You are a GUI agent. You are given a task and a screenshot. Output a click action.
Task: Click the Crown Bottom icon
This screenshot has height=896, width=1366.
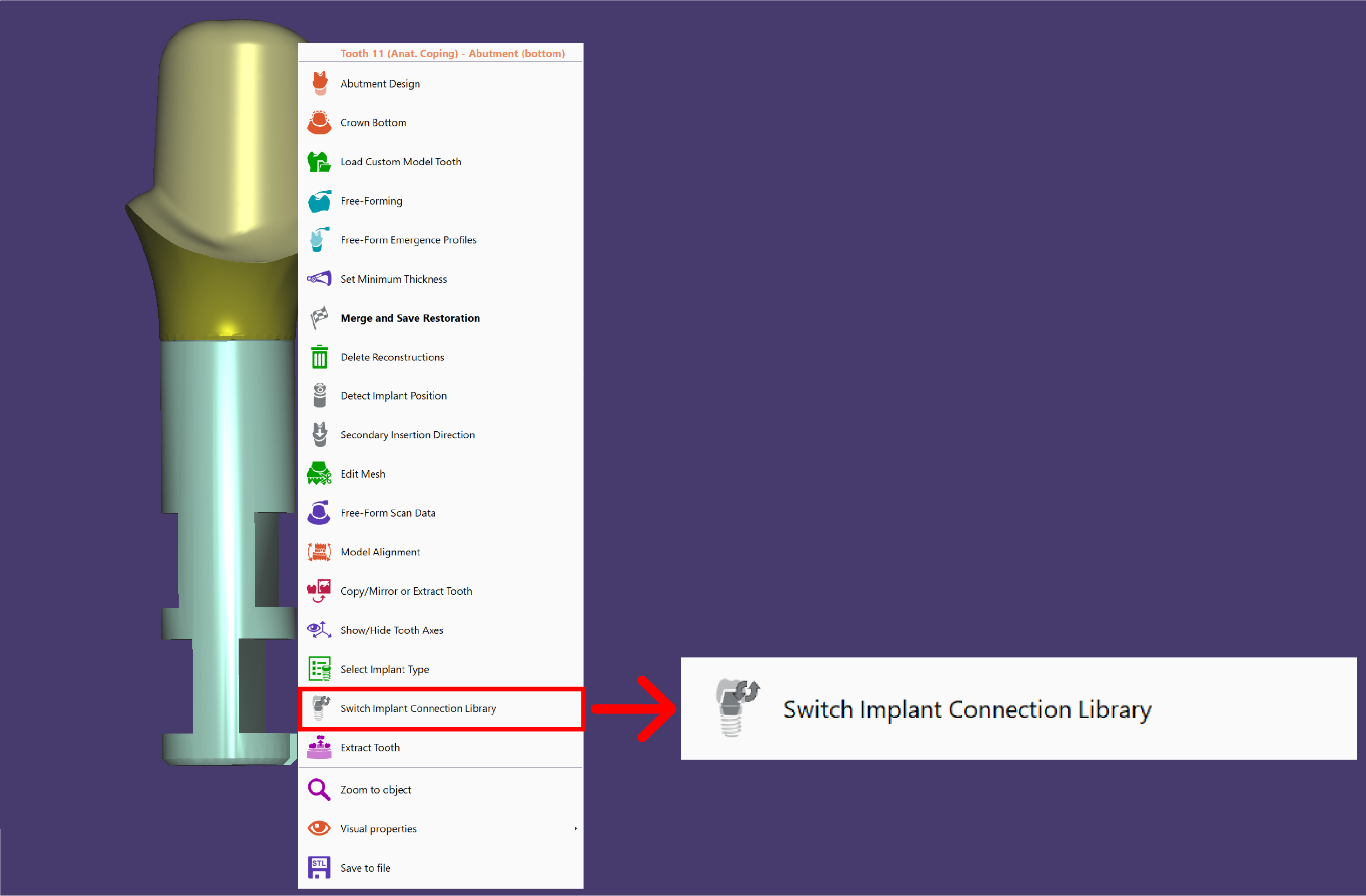(320, 123)
